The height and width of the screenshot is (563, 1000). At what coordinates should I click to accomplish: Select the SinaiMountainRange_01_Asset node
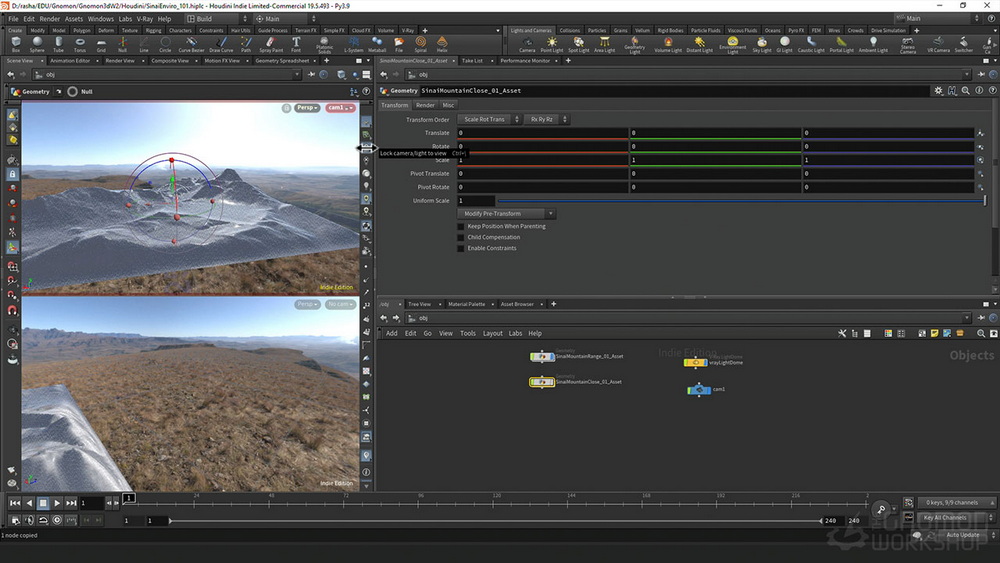tap(542, 357)
